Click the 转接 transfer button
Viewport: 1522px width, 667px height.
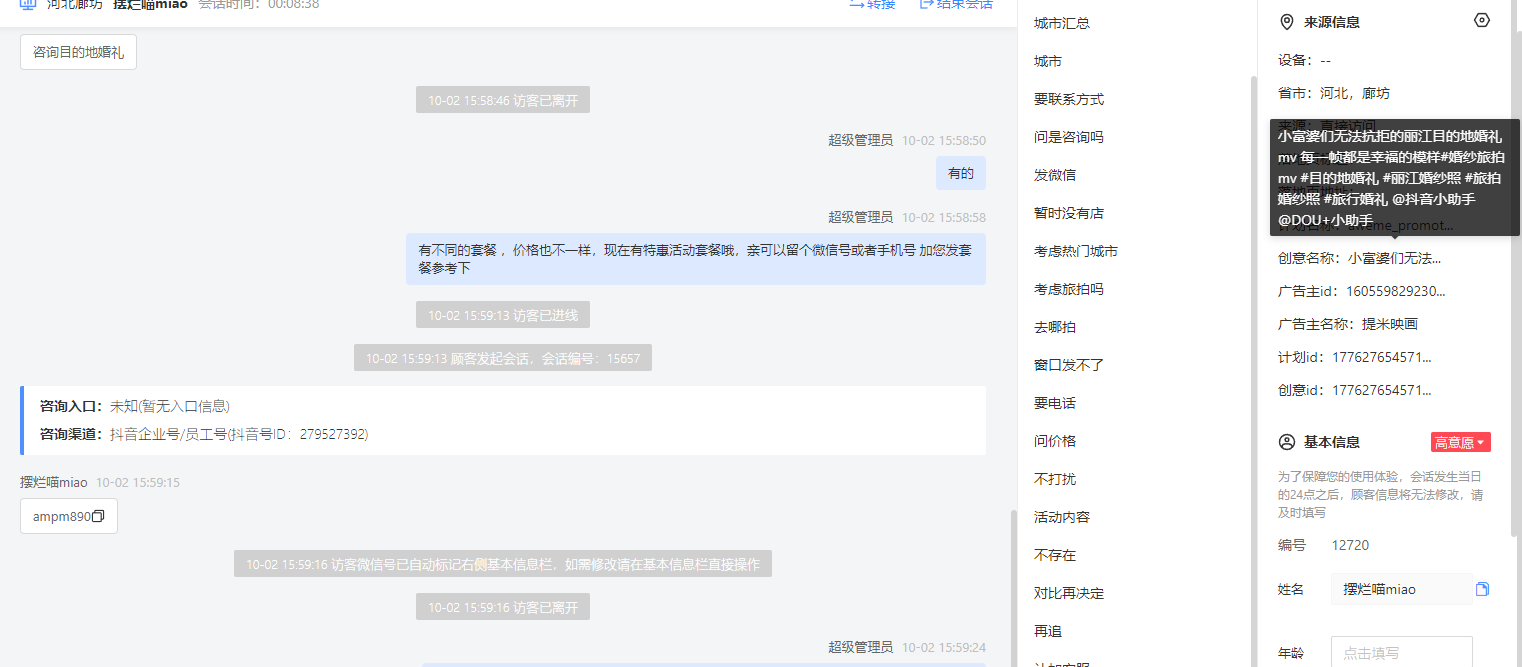pyautogui.click(x=872, y=4)
